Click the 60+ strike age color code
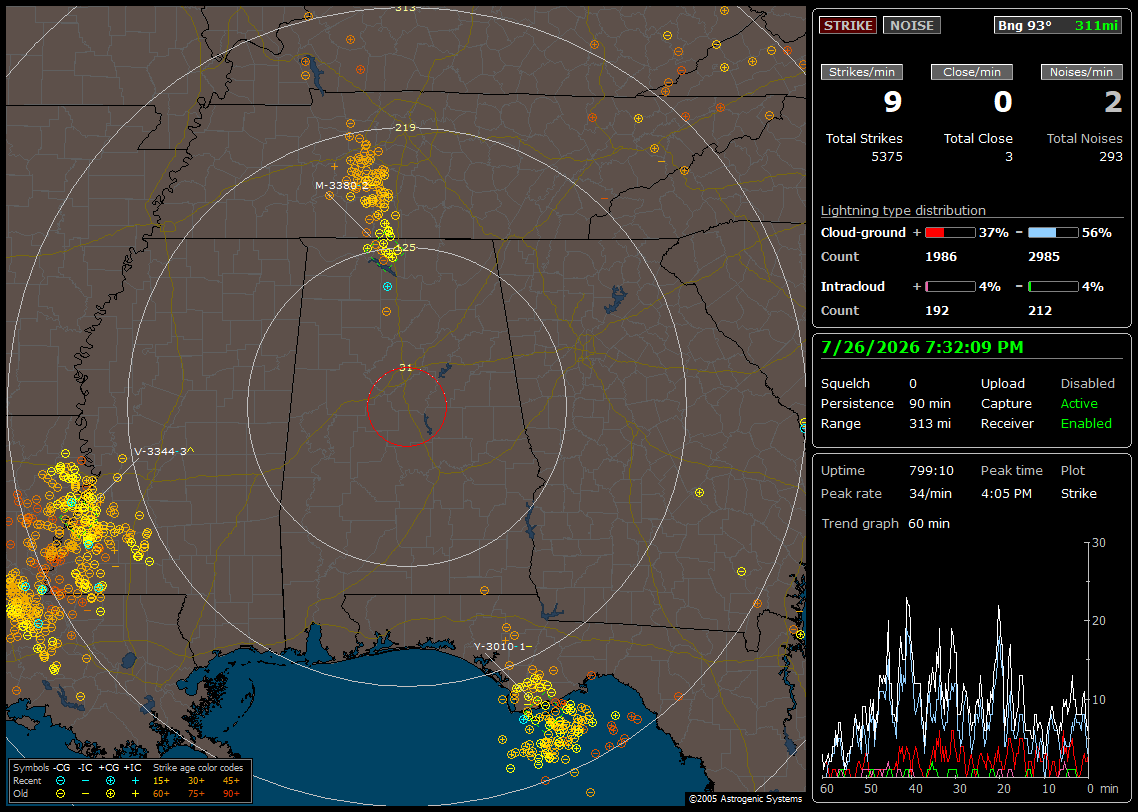The height and width of the screenshot is (812, 1138). tap(161, 794)
